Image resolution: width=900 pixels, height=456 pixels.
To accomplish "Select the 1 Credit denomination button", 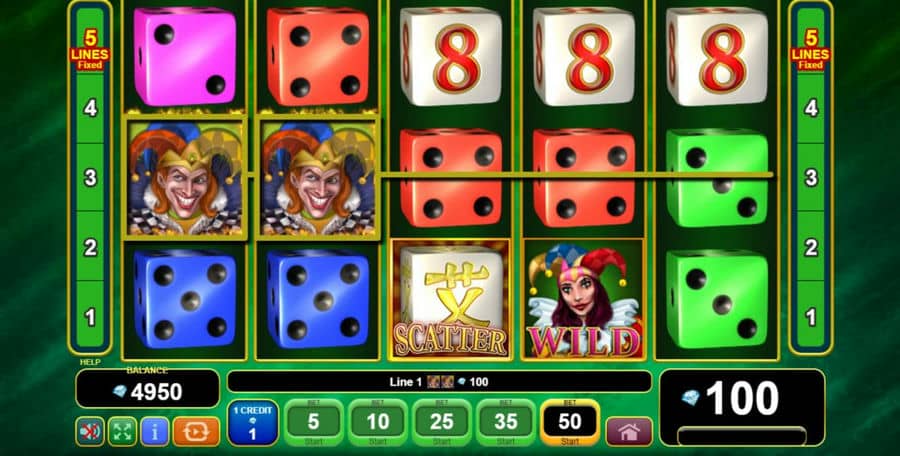I will click(x=253, y=423).
